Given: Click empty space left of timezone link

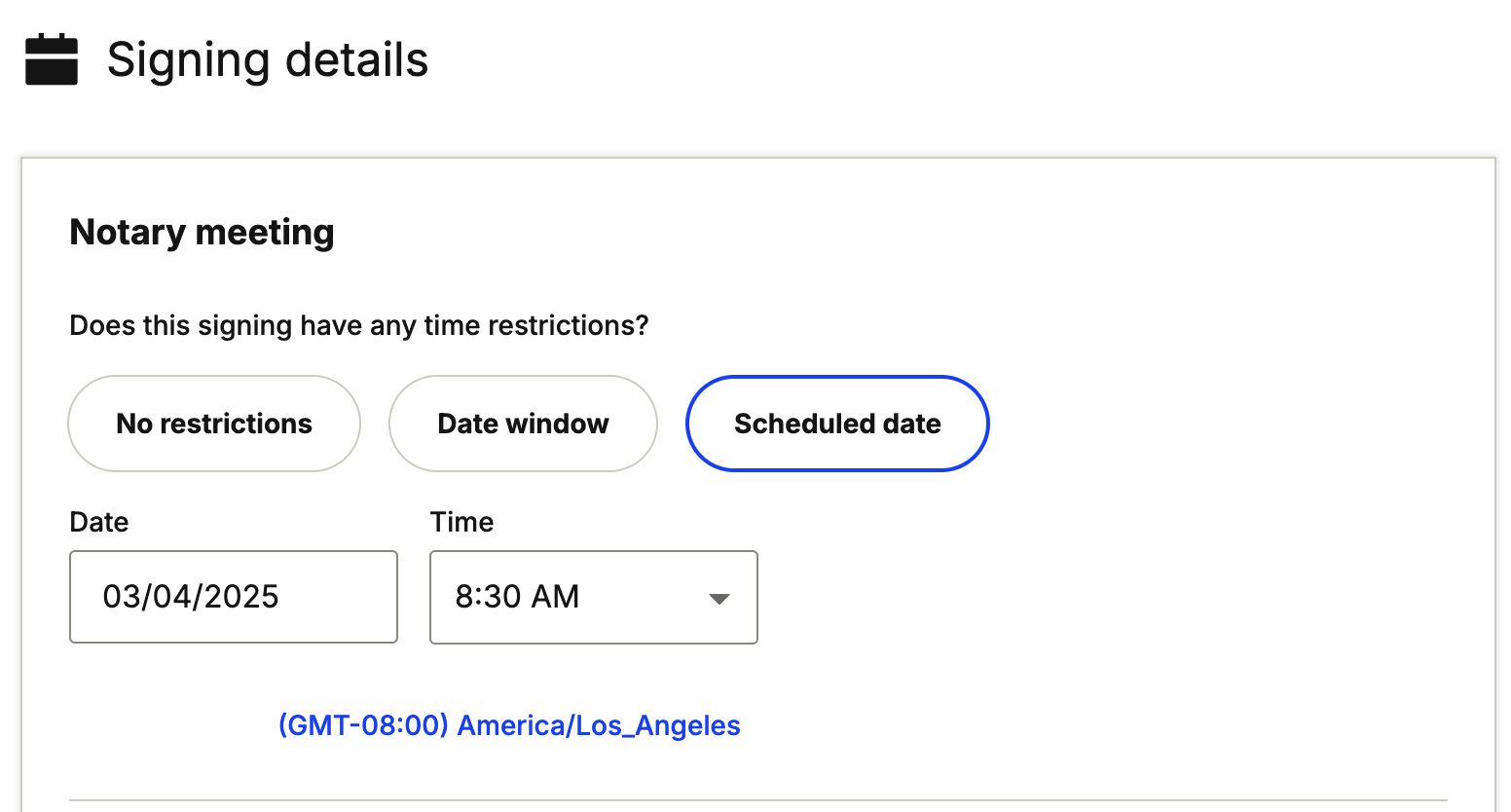Looking at the screenshot, I should click(166, 725).
